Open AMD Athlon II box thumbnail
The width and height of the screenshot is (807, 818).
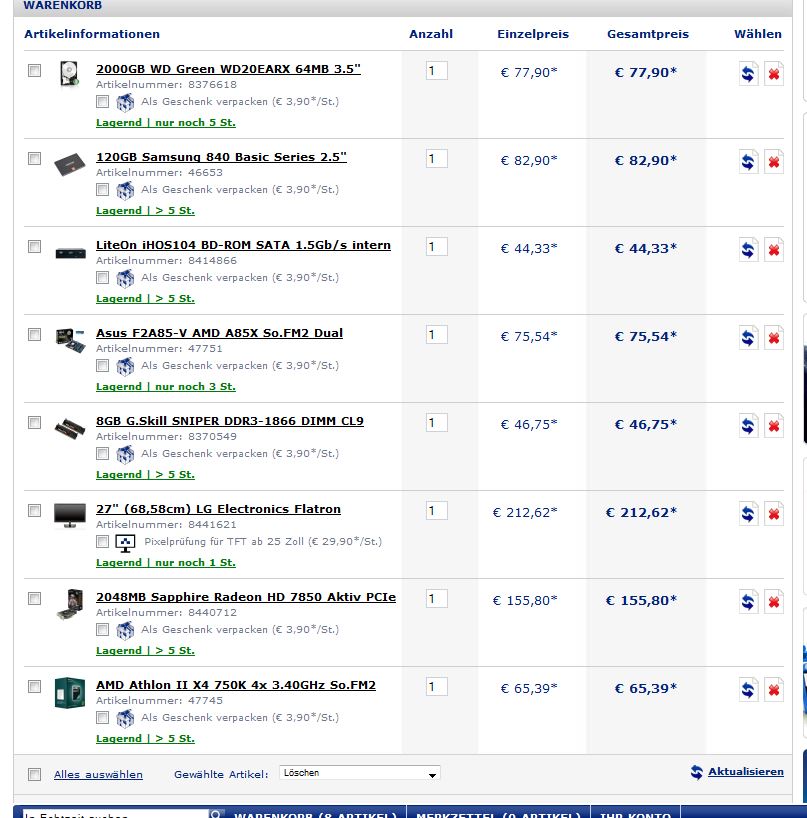[69, 692]
